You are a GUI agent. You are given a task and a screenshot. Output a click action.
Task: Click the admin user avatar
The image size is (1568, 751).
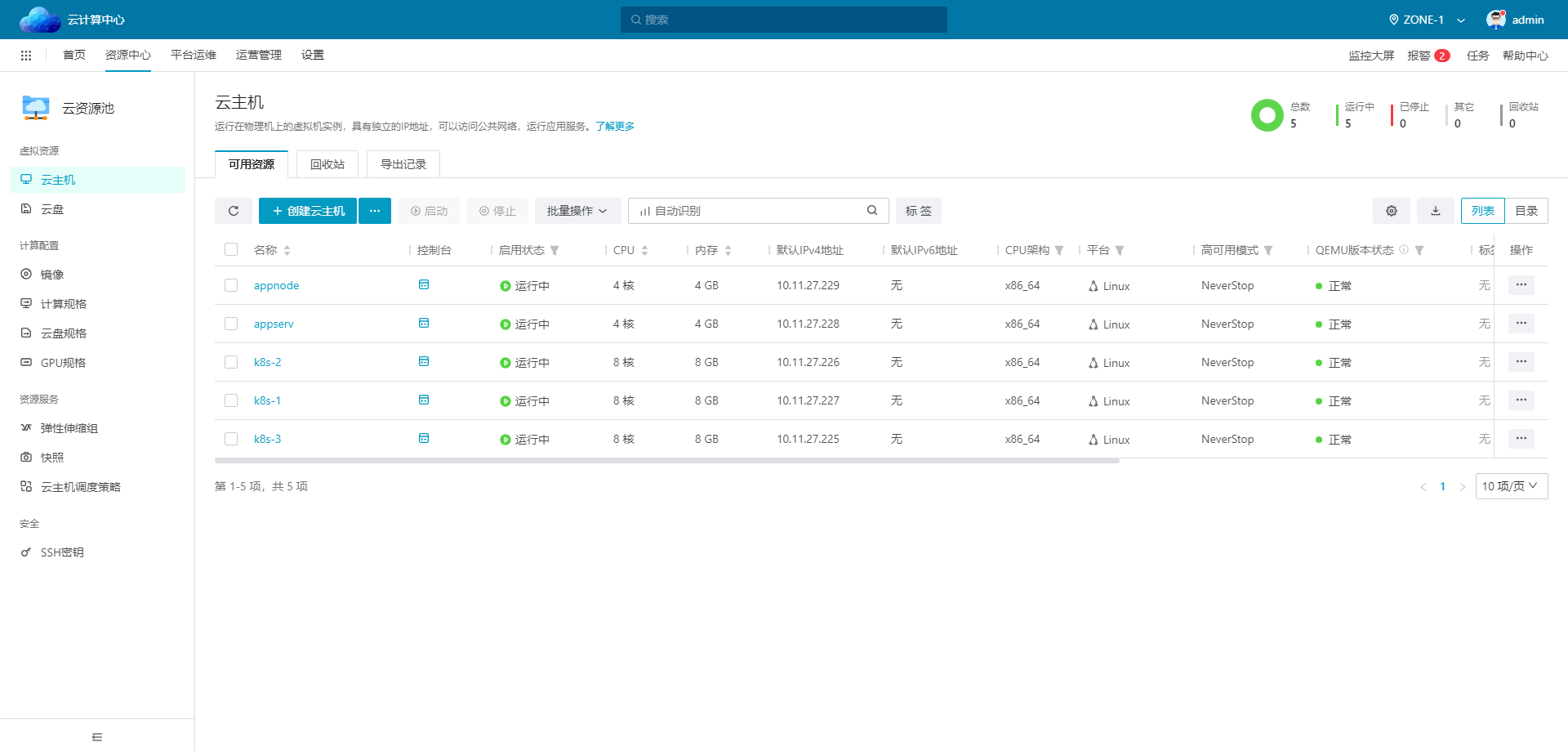point(1495,20)
